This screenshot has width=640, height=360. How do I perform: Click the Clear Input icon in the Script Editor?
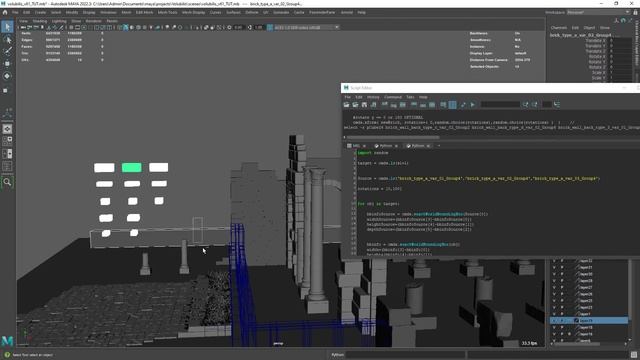tap(394, 105)
